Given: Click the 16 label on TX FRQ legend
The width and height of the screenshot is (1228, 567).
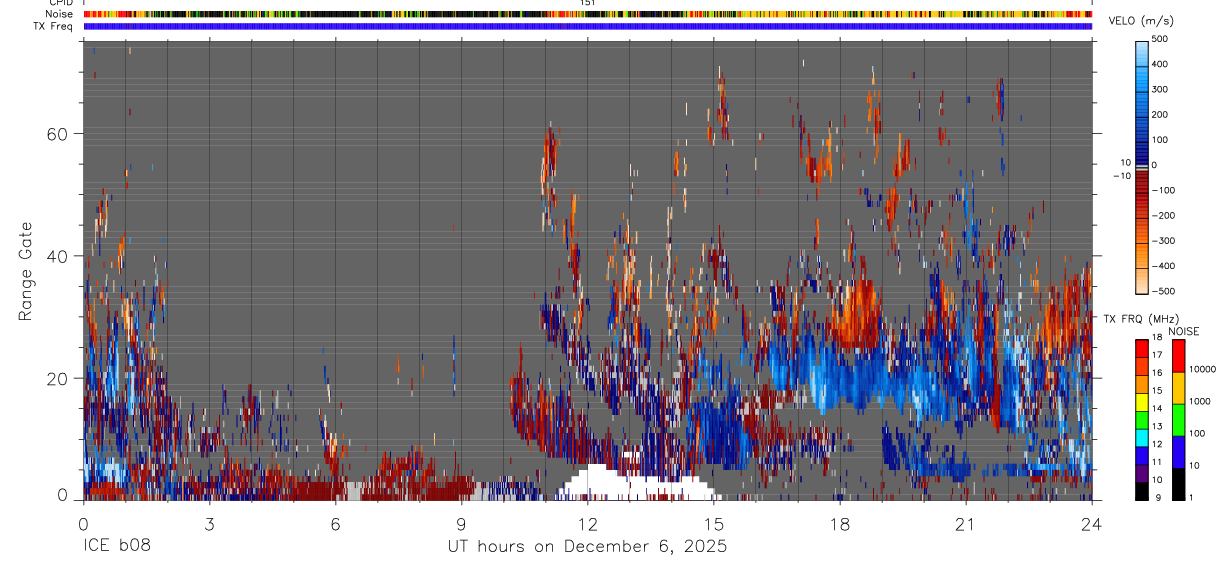Looking at the screenshot, I should pyautogui.click(x=1159, y=373).
